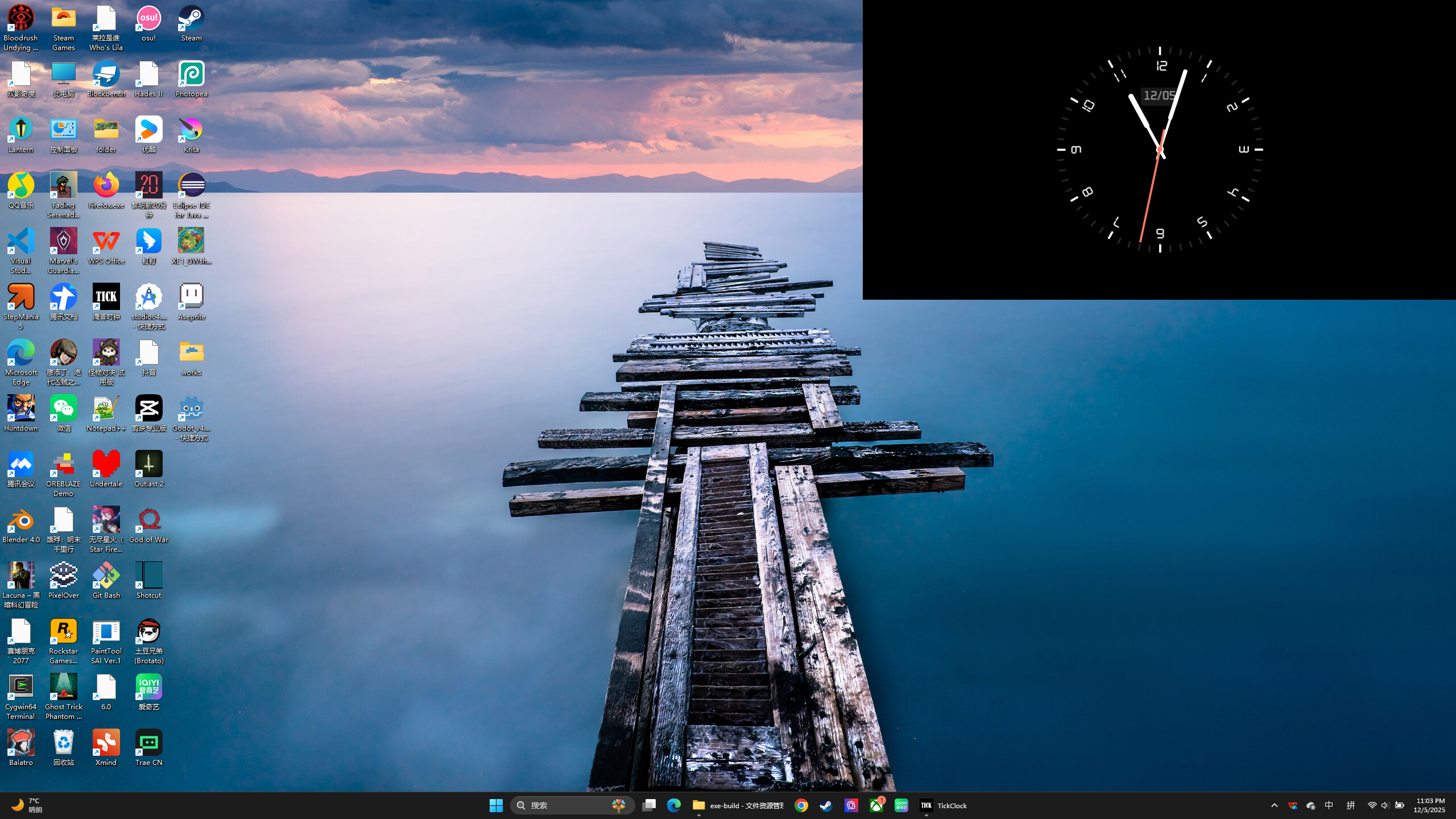Switch input method via the 拼 indicator
The image size is (1456, 819).
1350,805
